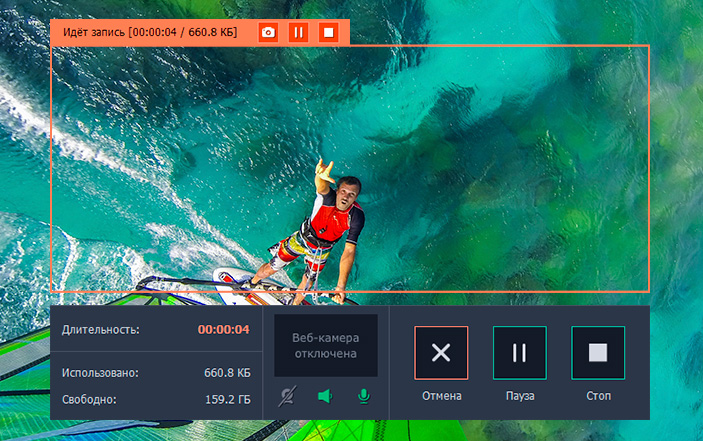This screenshot has width=703, height=441.
Task: Toggle the green microphone icon
Action: (x=364, y=396)
